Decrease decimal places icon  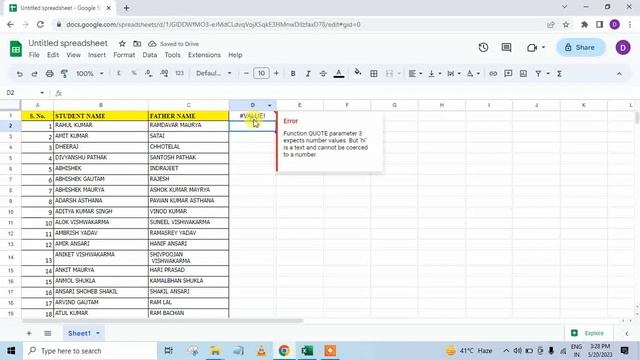tap(149, 73)
